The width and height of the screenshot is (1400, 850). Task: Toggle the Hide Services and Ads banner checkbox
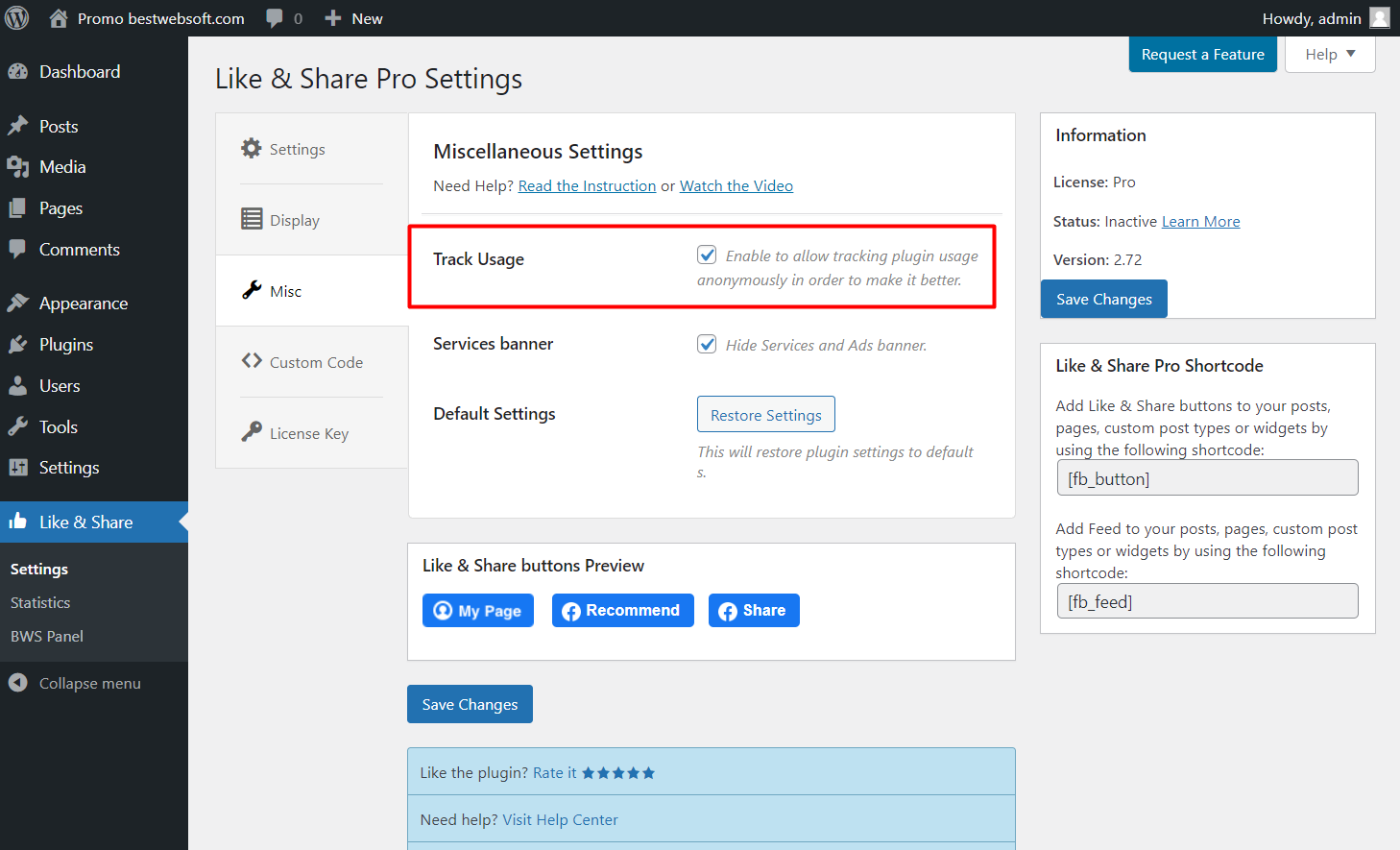point(707,344)
